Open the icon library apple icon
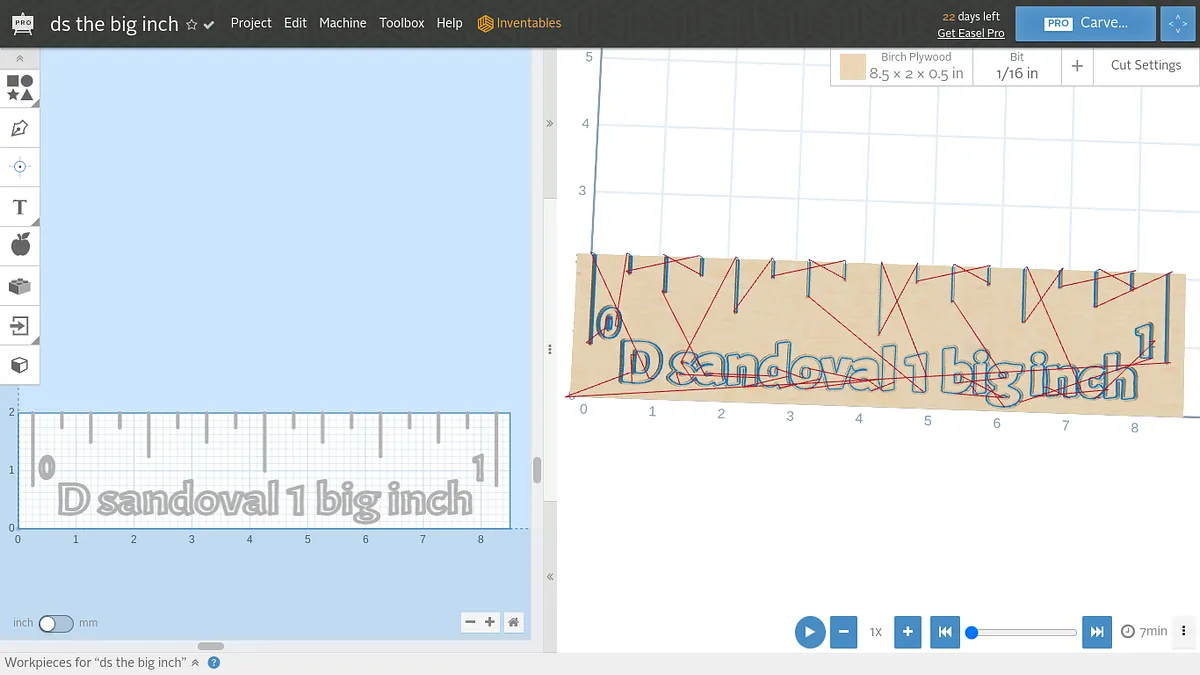The image size is (1200, 675). tap(20, 245)
